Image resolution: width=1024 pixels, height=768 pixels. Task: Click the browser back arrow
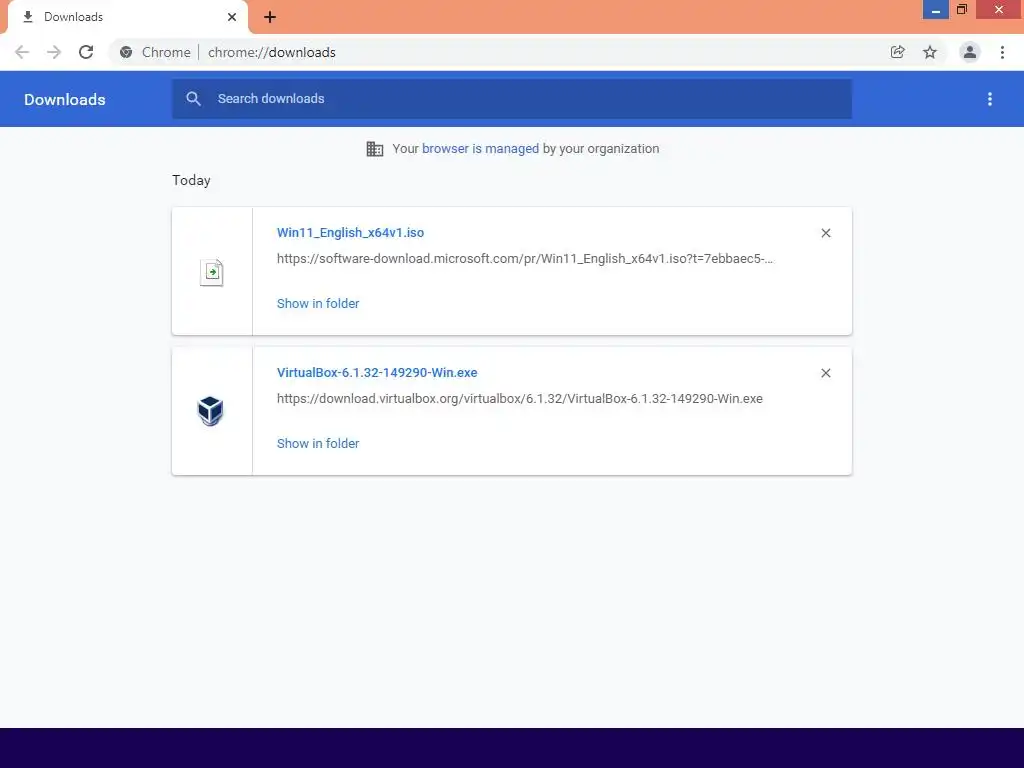[x=22, y=52]
